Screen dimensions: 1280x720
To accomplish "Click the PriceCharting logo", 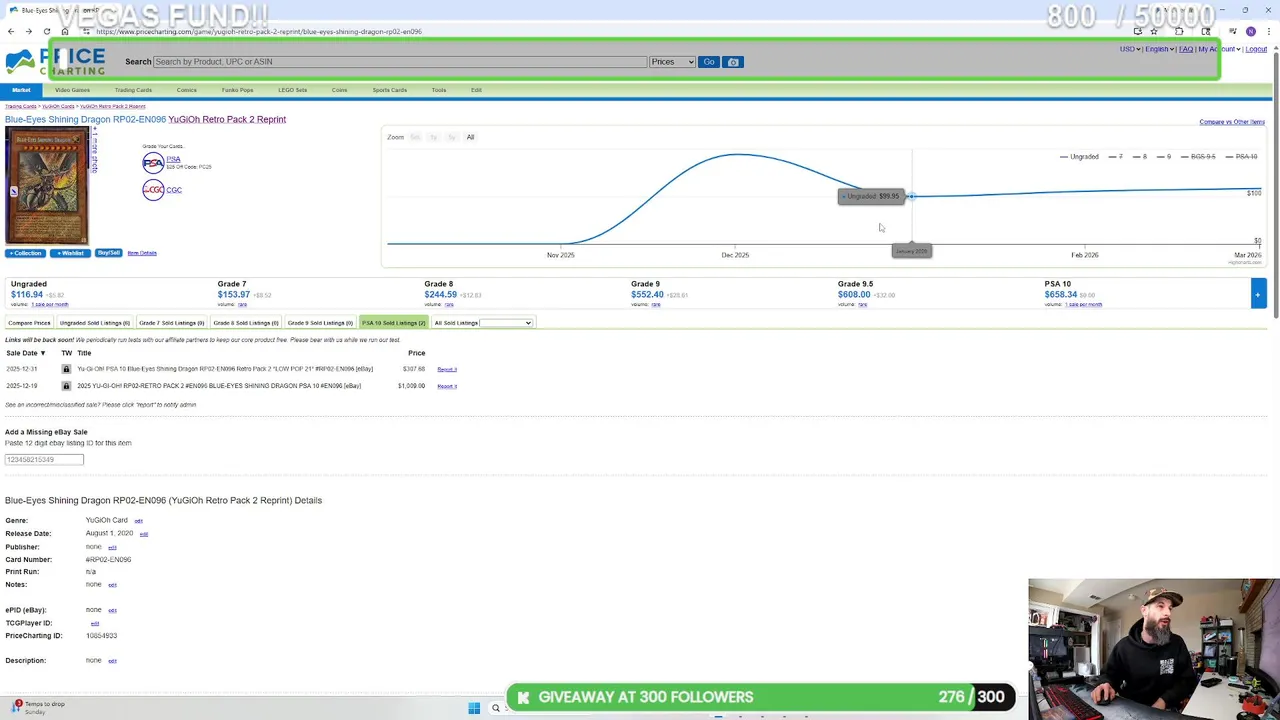I will pos(55,62).
